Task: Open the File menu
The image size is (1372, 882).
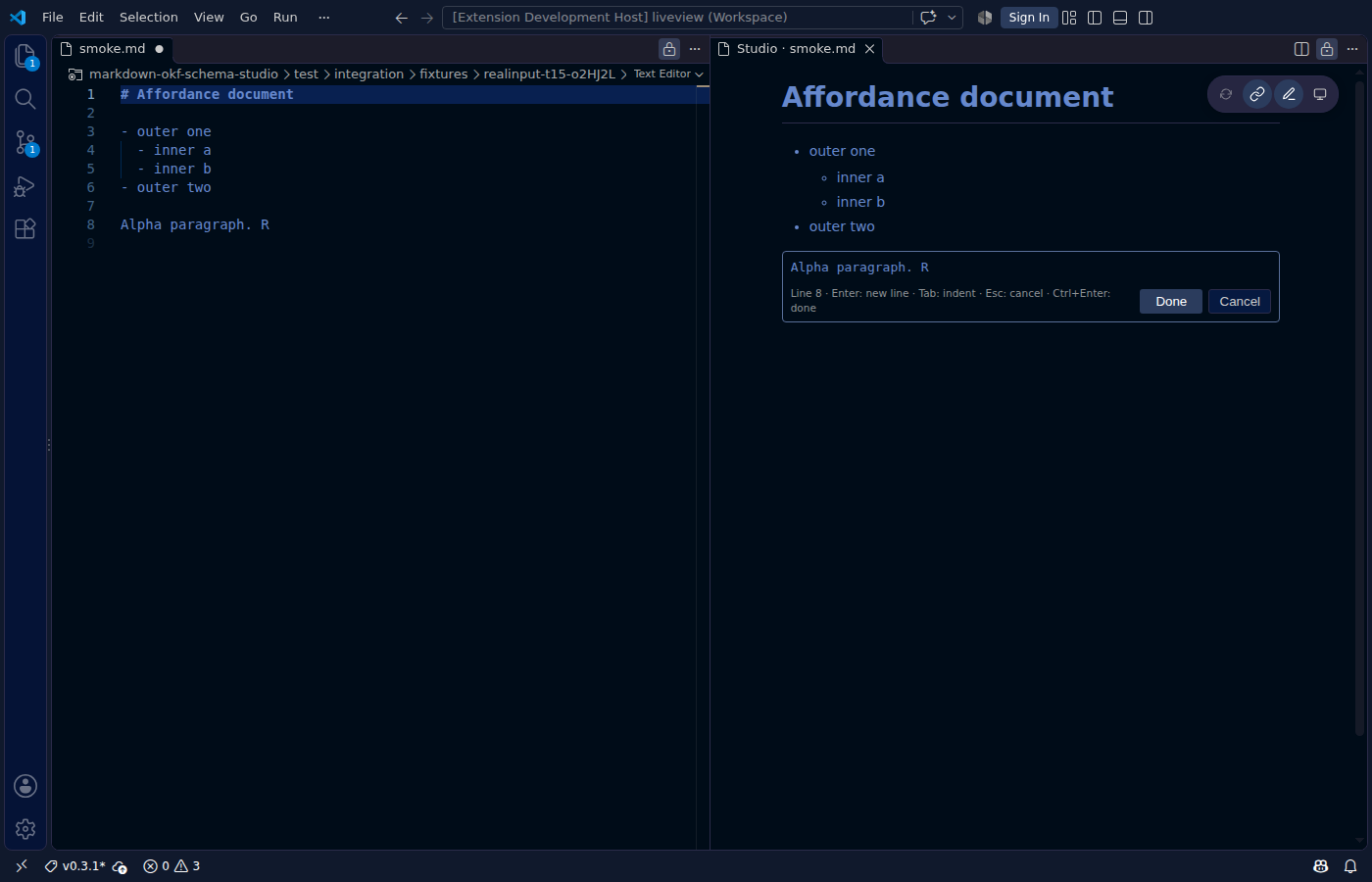Action: tap(53, 18)
